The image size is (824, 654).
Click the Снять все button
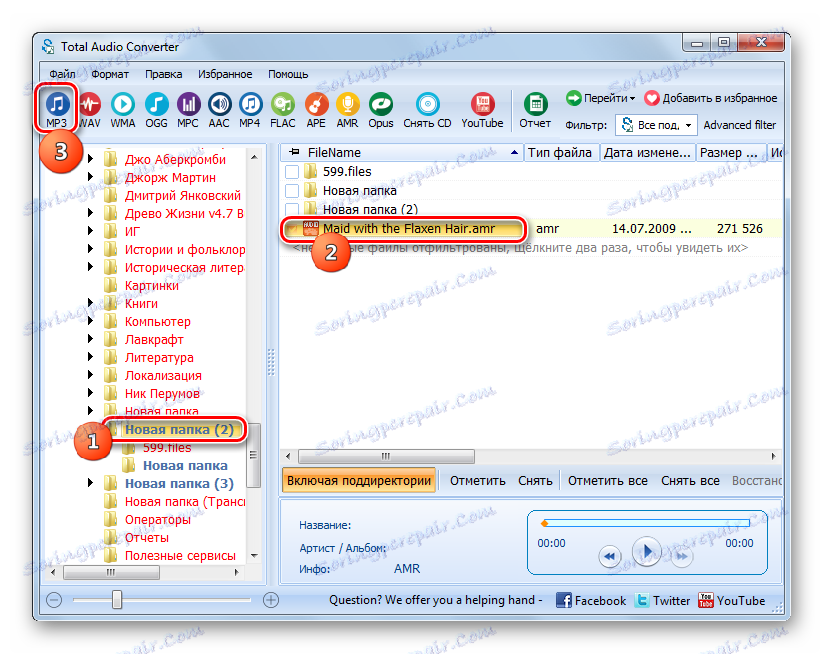point(690,481)
